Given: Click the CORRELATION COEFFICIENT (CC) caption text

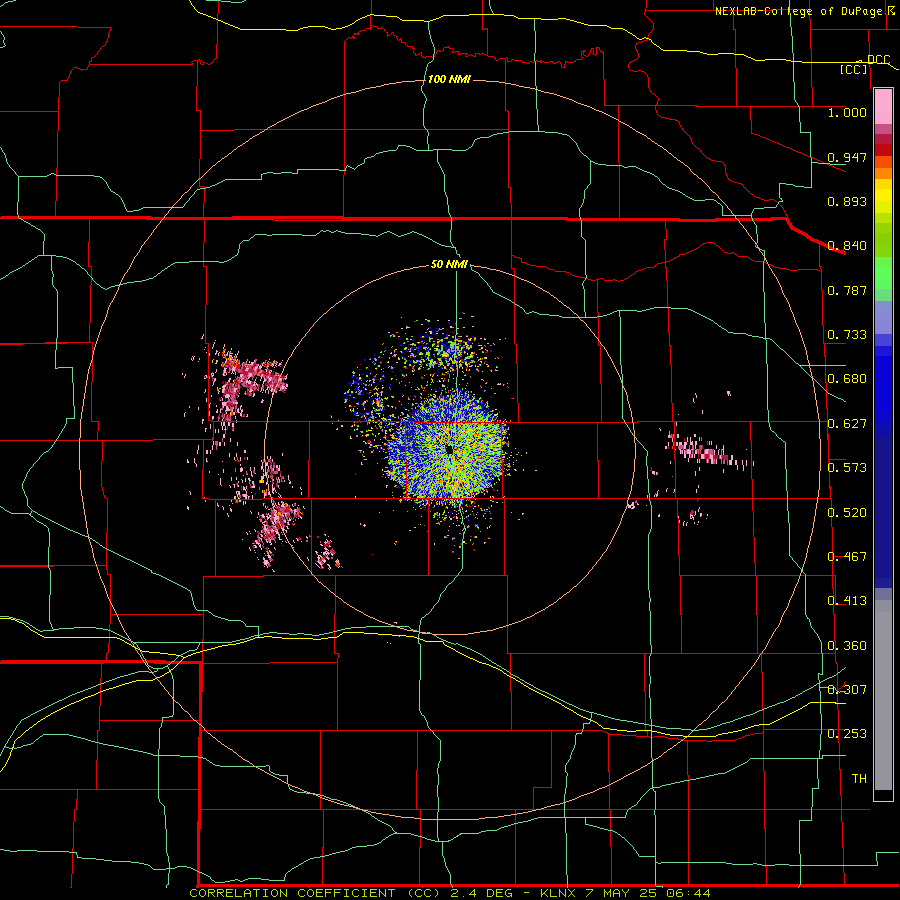Looking at the screenshot, I should click(315, 893).
